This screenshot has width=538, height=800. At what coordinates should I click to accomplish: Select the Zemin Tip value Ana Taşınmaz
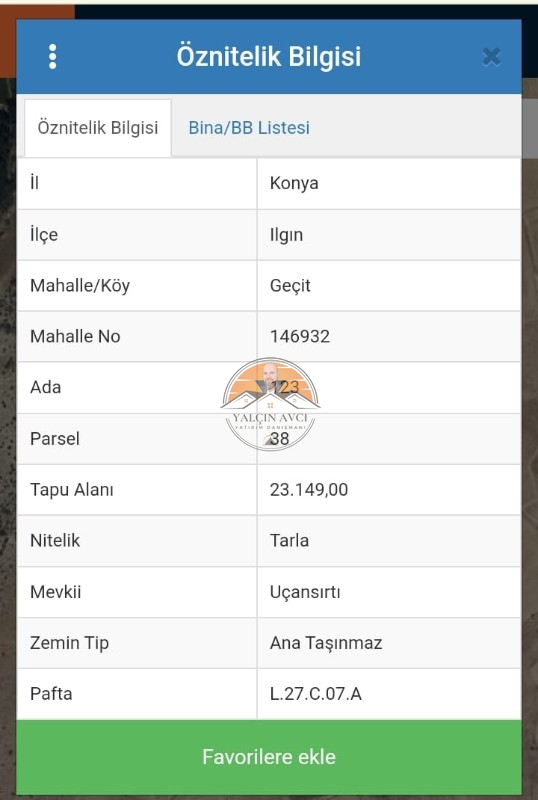click(326, 643)
